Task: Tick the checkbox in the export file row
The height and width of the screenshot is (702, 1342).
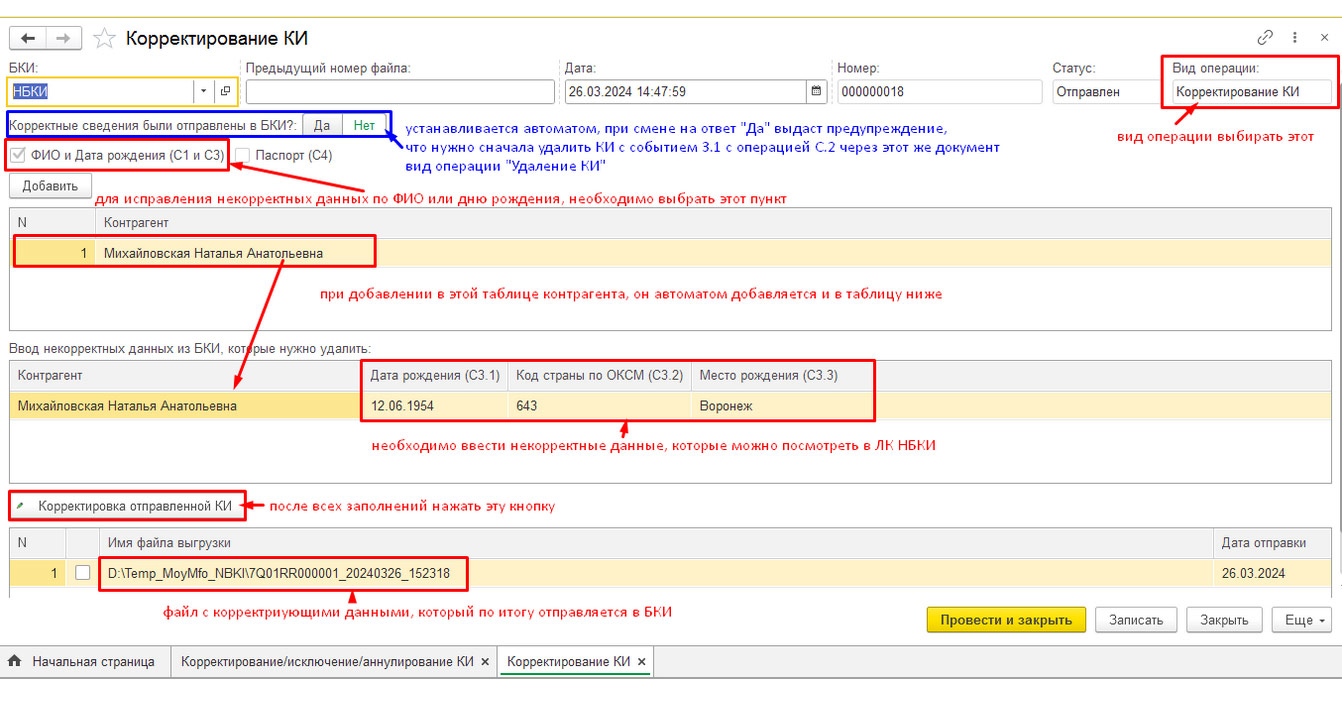Action: pos(82,574)
